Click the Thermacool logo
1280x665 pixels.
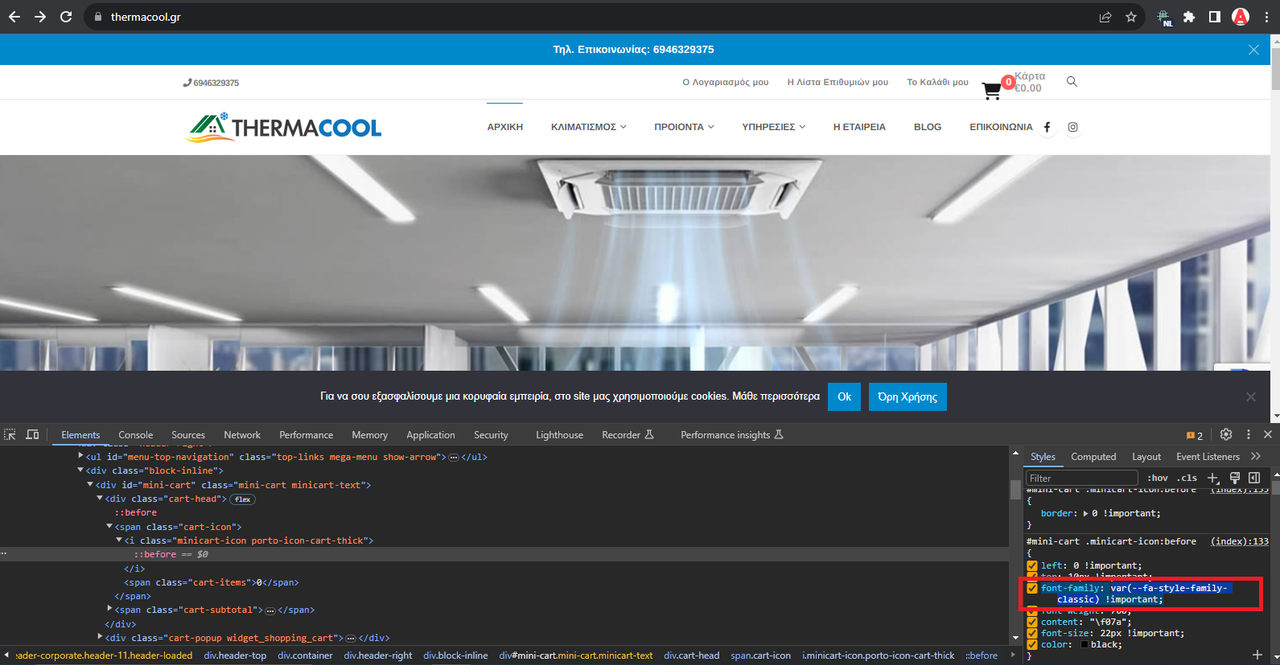pos(284,127)
